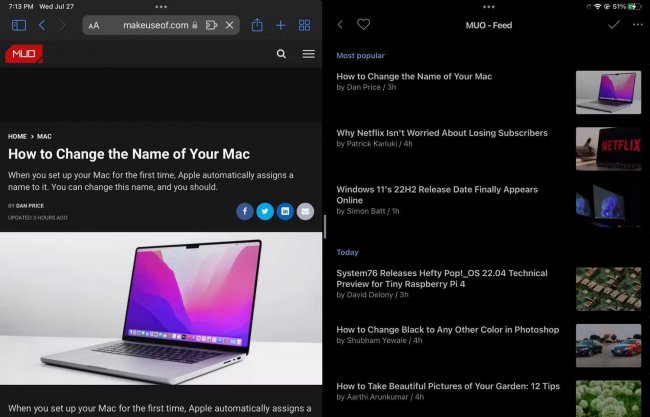
Task: Tap the MacBook thumbnail in feed
Action: (x=608, y=92)
